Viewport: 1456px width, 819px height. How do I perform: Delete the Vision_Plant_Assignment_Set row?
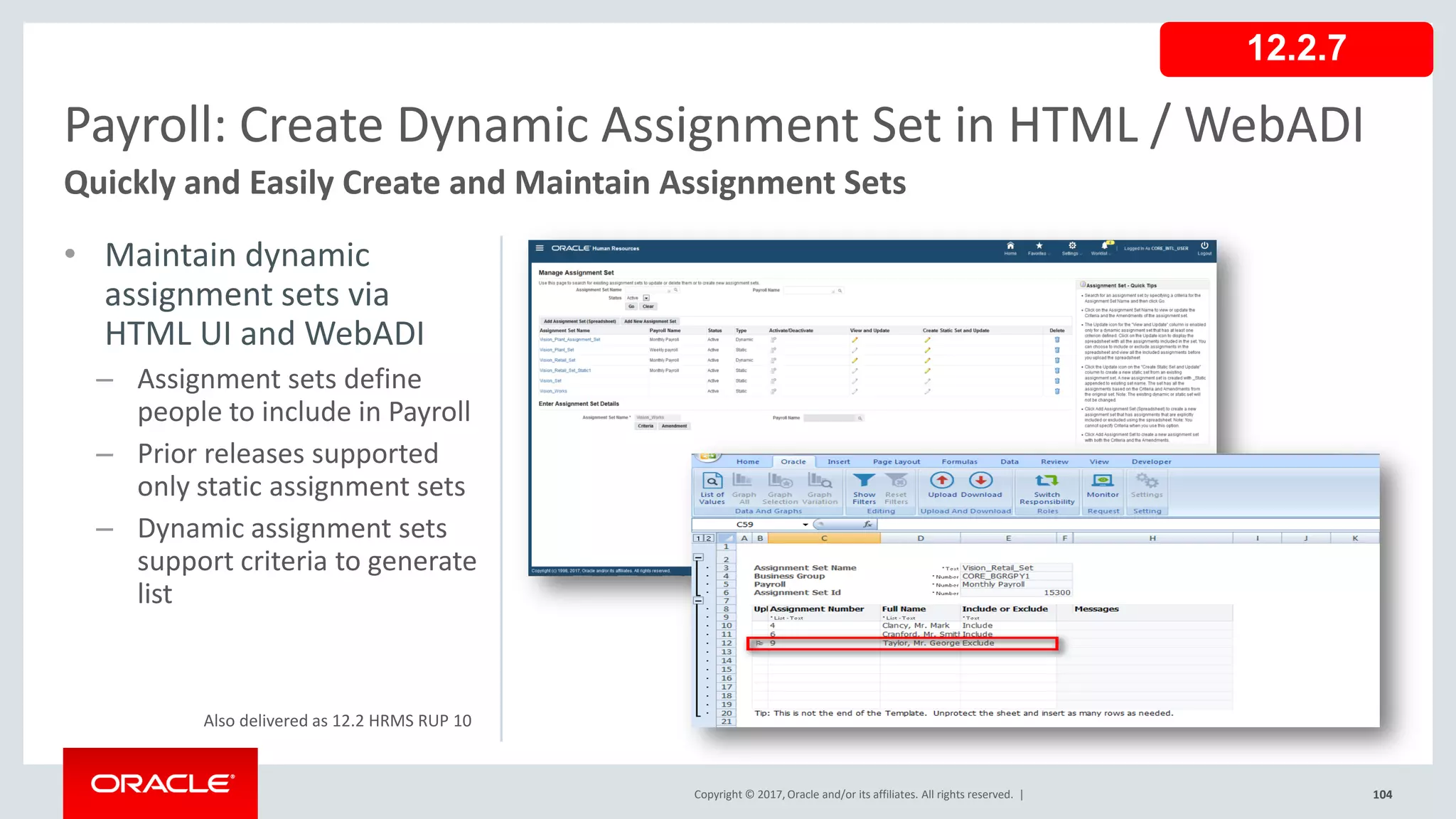pyautogui.click(x=1057, y=340)
